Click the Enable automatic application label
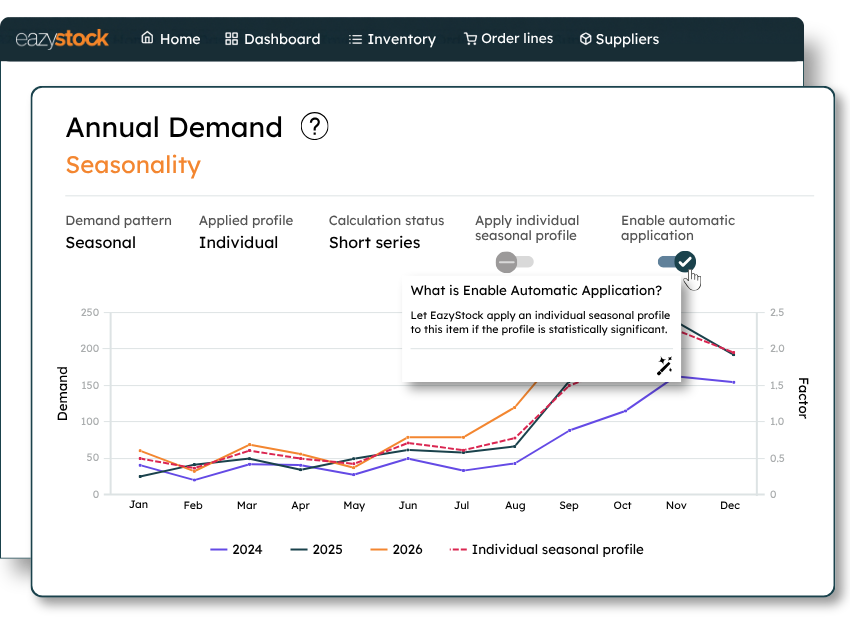This screenshot has height=630, width=850. 678,228
